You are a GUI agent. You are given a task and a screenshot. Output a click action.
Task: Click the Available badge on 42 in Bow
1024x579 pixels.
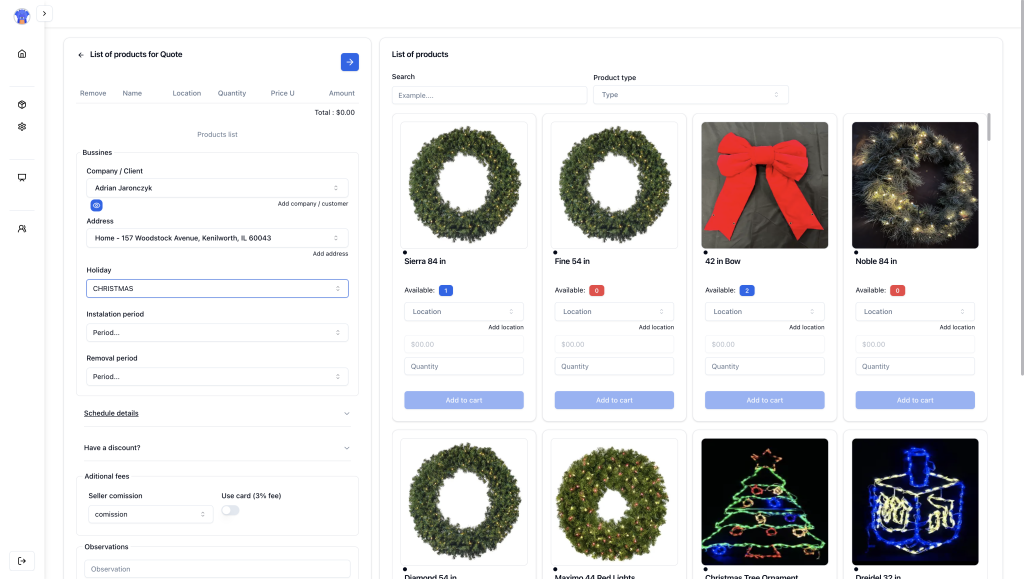747,290
